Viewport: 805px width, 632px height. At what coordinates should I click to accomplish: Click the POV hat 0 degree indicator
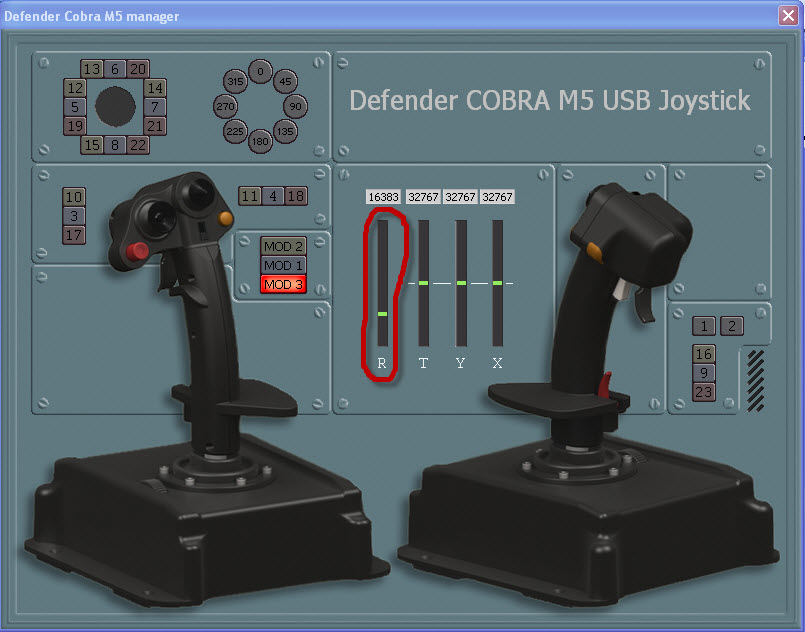click(x=260, y=71)
